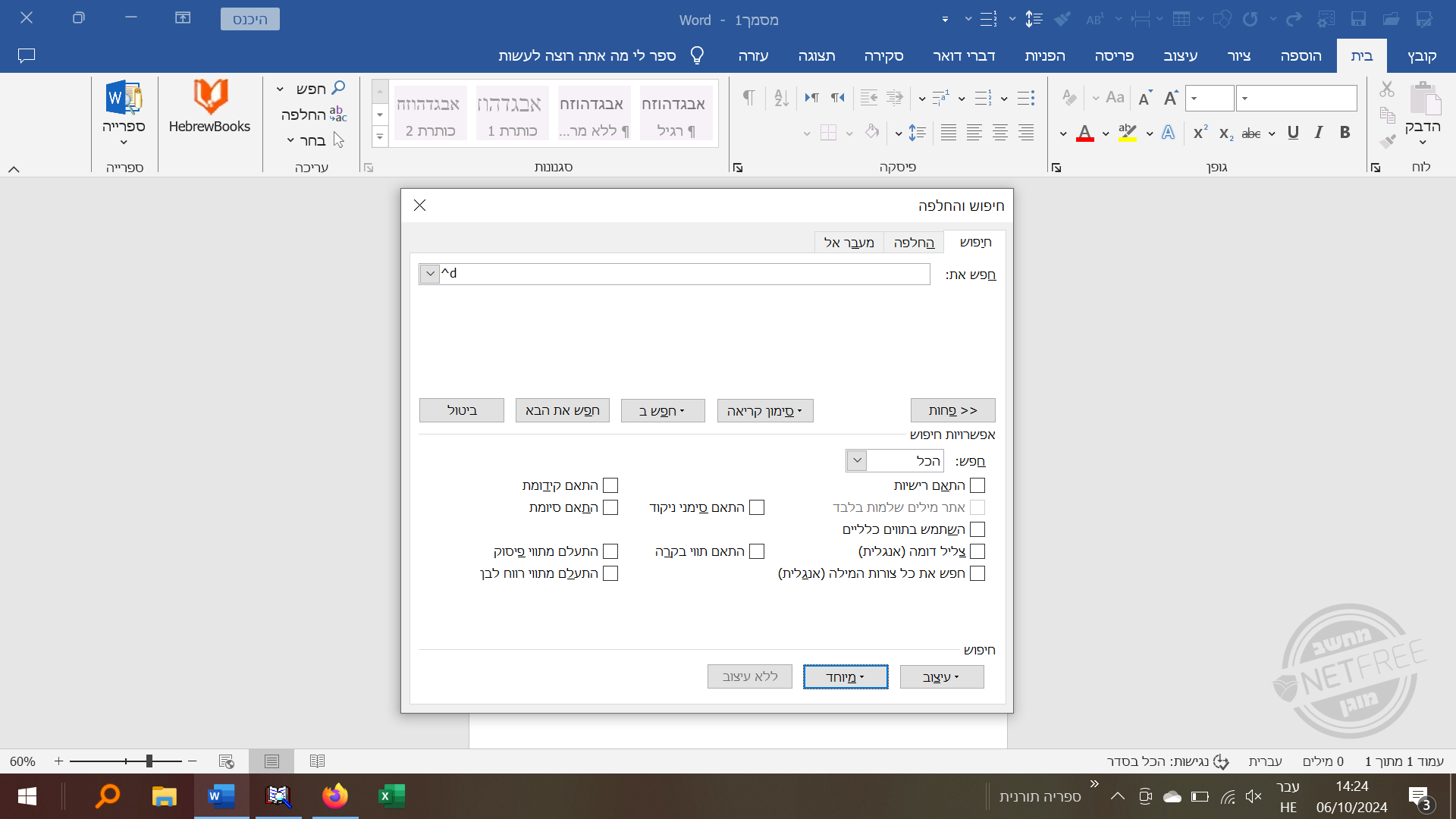
Task: Click חפש את הבא find next button
Action: tap(563, 411)
